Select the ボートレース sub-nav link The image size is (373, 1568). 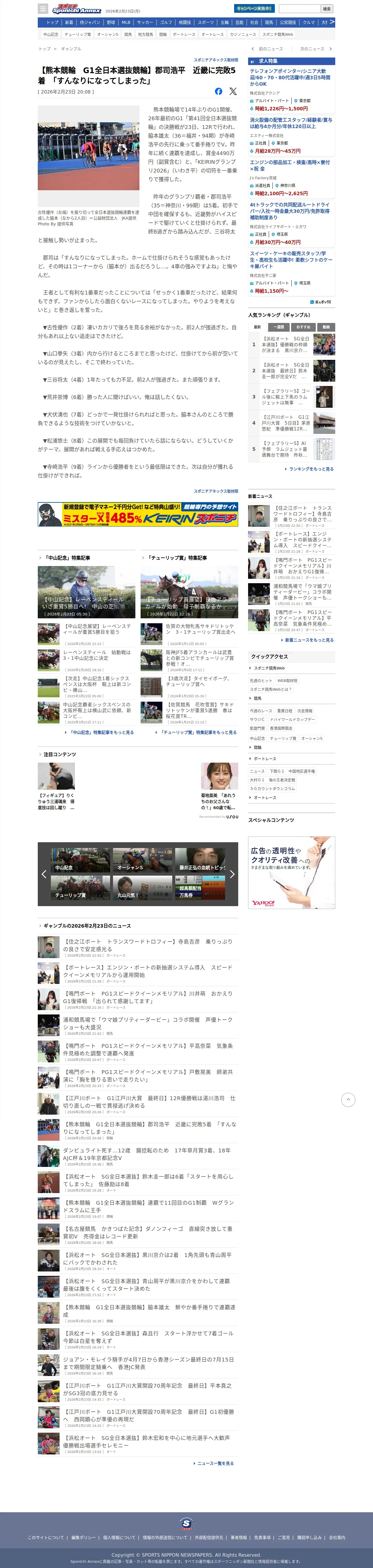pyautogui.click(x=184, y=35)
